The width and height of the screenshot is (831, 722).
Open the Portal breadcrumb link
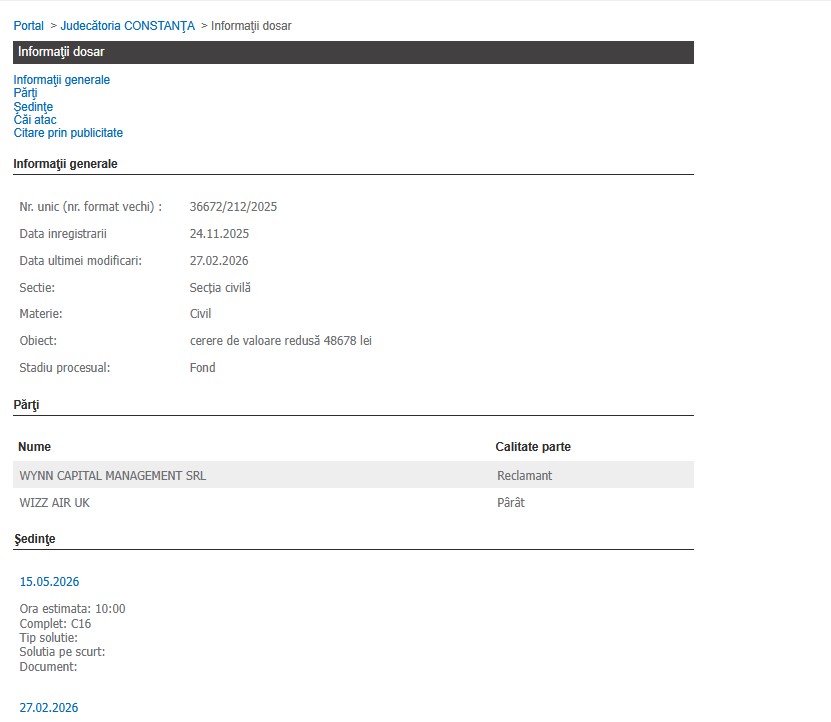click(x=28, y=26)
